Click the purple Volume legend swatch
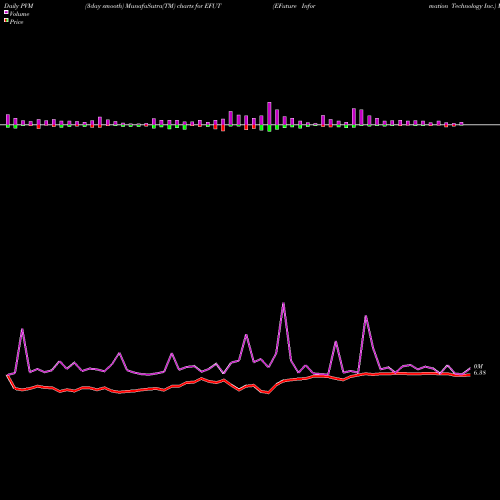 pyautogui.click(x=6, y=12)
